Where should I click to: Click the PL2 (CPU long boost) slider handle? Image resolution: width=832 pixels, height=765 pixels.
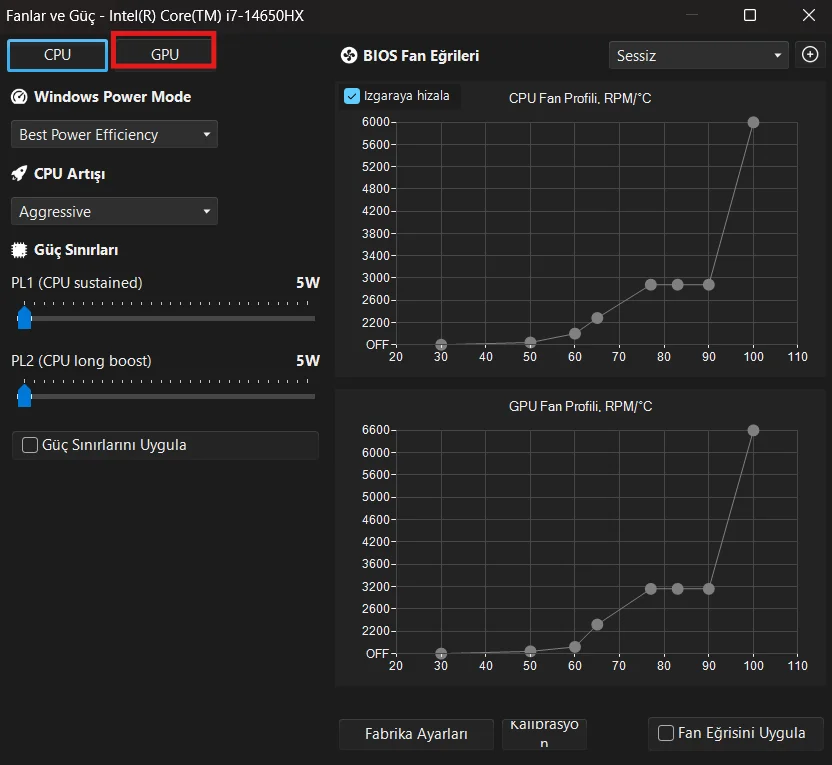tap(24, 395)
